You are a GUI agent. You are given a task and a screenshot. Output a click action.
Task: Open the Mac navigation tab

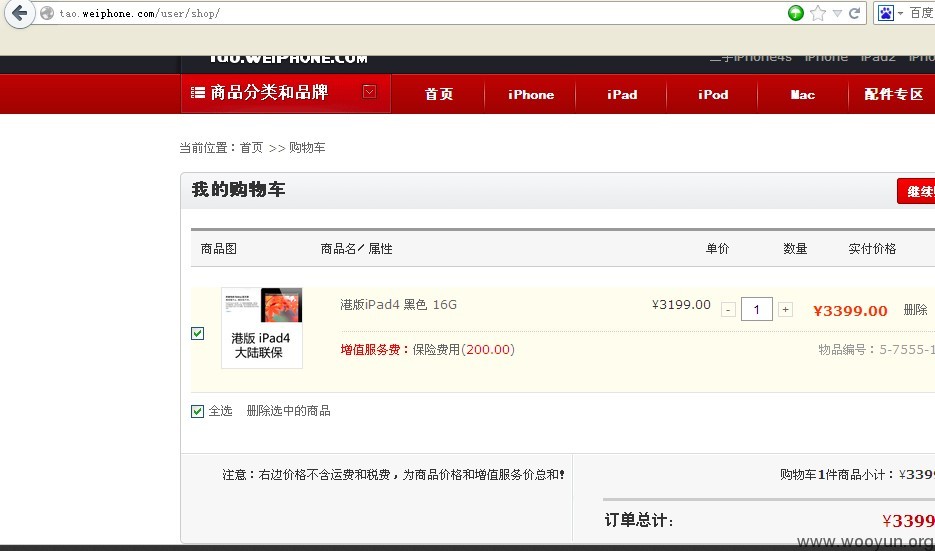803,94
